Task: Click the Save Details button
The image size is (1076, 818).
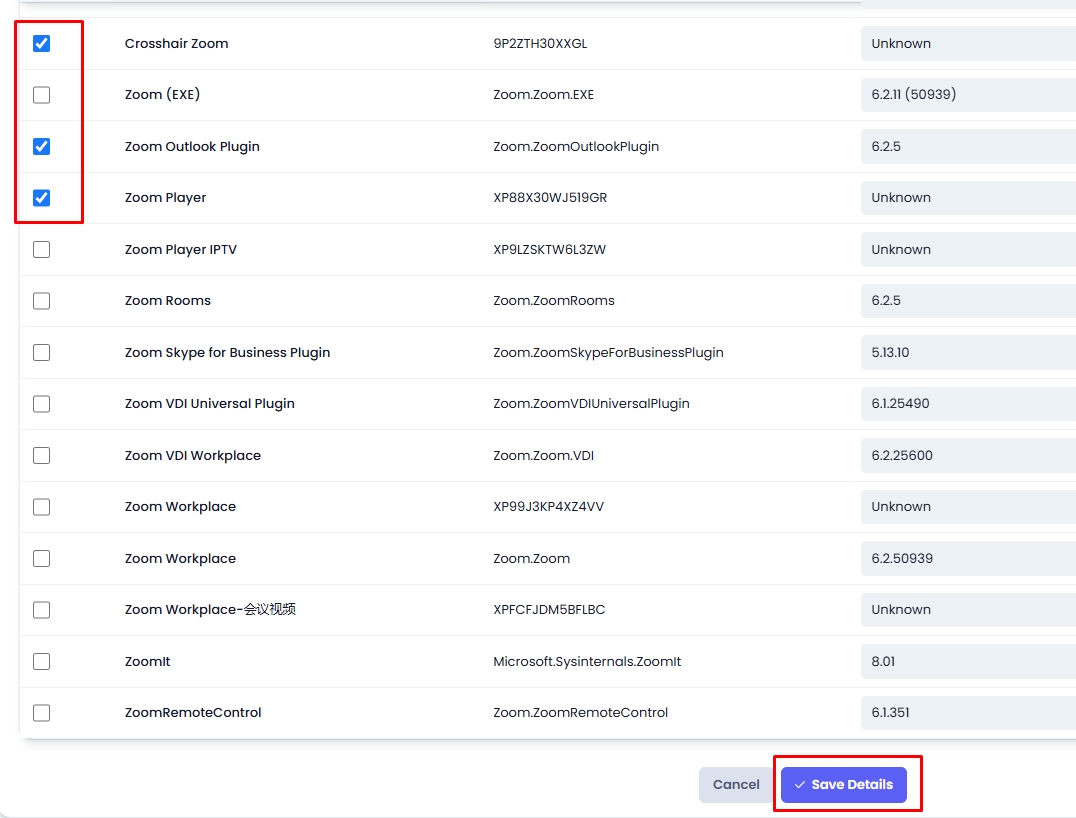Action: pos(843,784)
